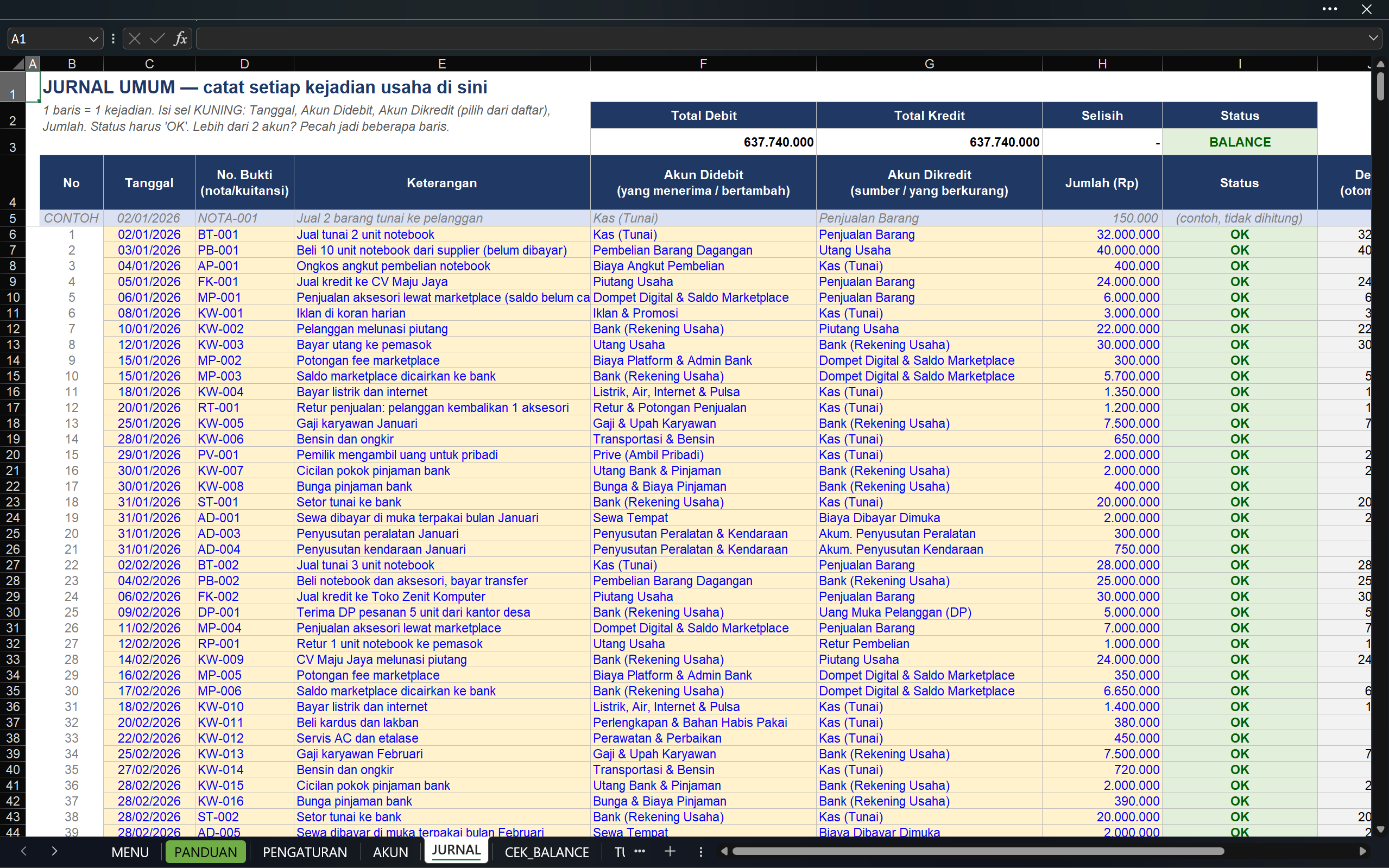Show hidden sheet tabs ellipsis
Viewport: 1389px width, 868px height.
pos(640,851)
